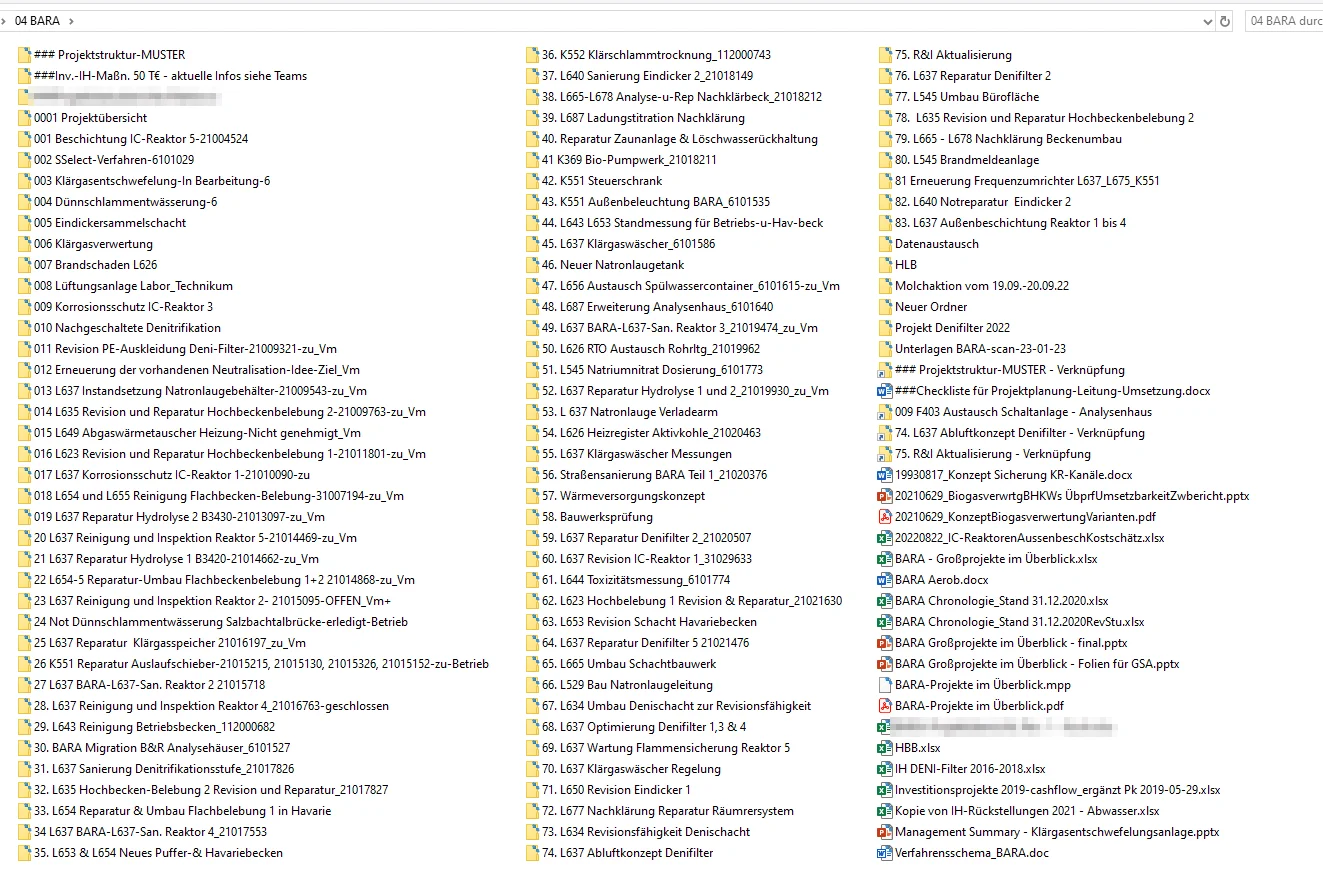Screen dimensions: 1323x870
Task: Select Word icon of BARA Aerob.docx
Action: click(884, 580)
